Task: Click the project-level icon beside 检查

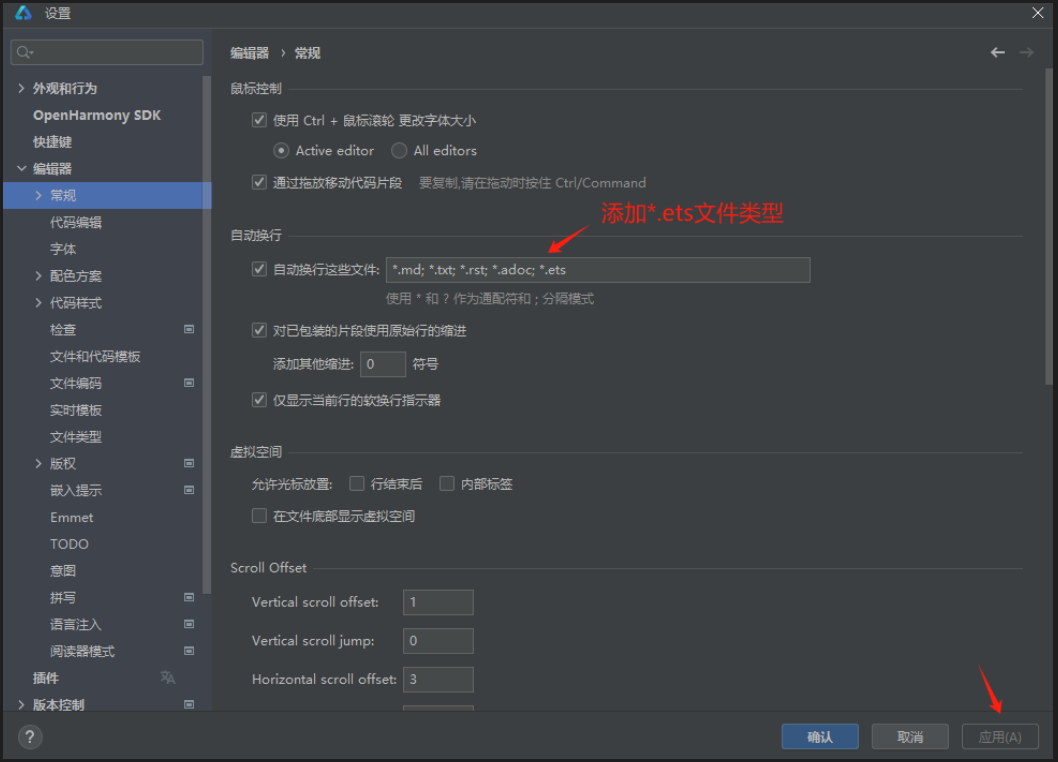Action: [189, 329]
